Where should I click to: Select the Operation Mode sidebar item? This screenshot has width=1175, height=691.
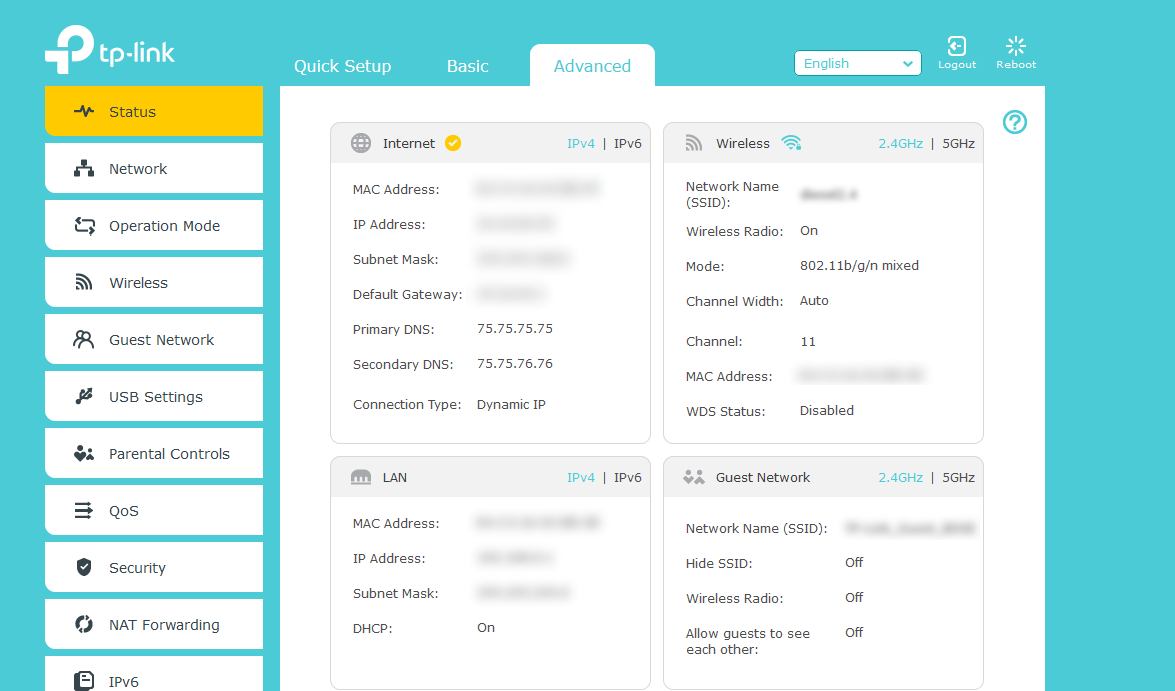pyautogui.click(x=154, y=225)
